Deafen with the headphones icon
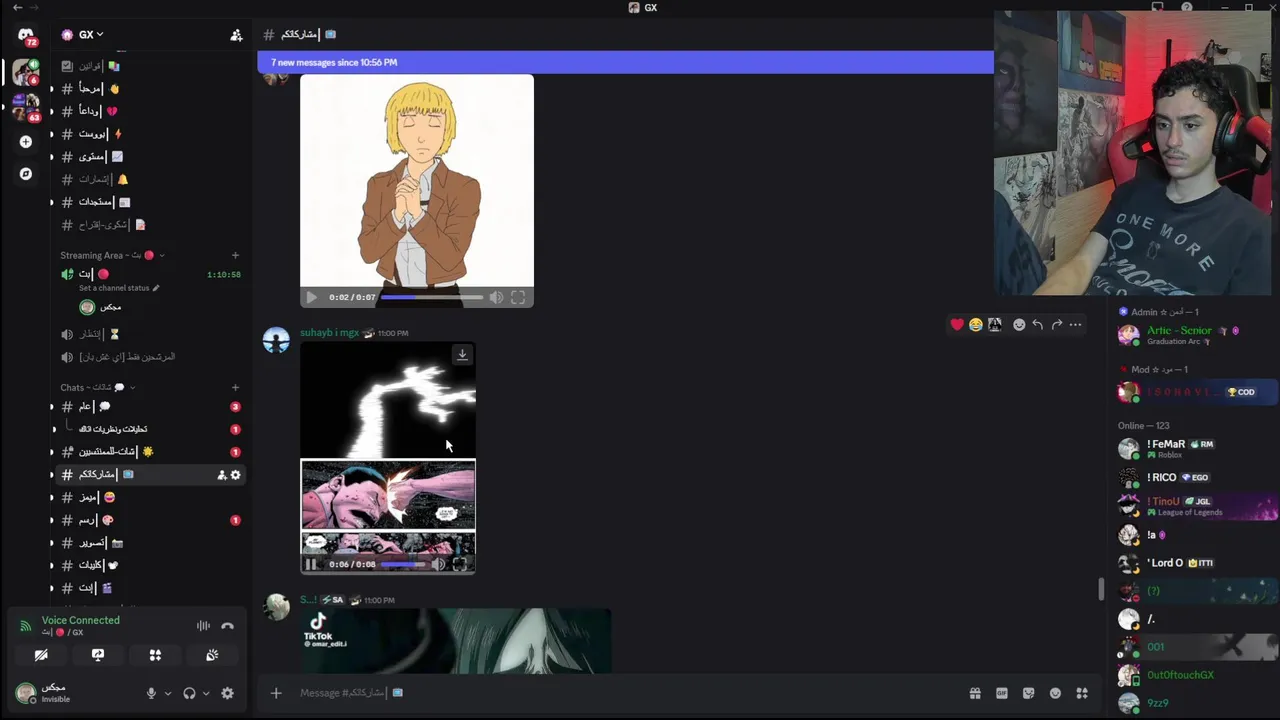This screenshot has width=1280, height=720. point(189,693)
